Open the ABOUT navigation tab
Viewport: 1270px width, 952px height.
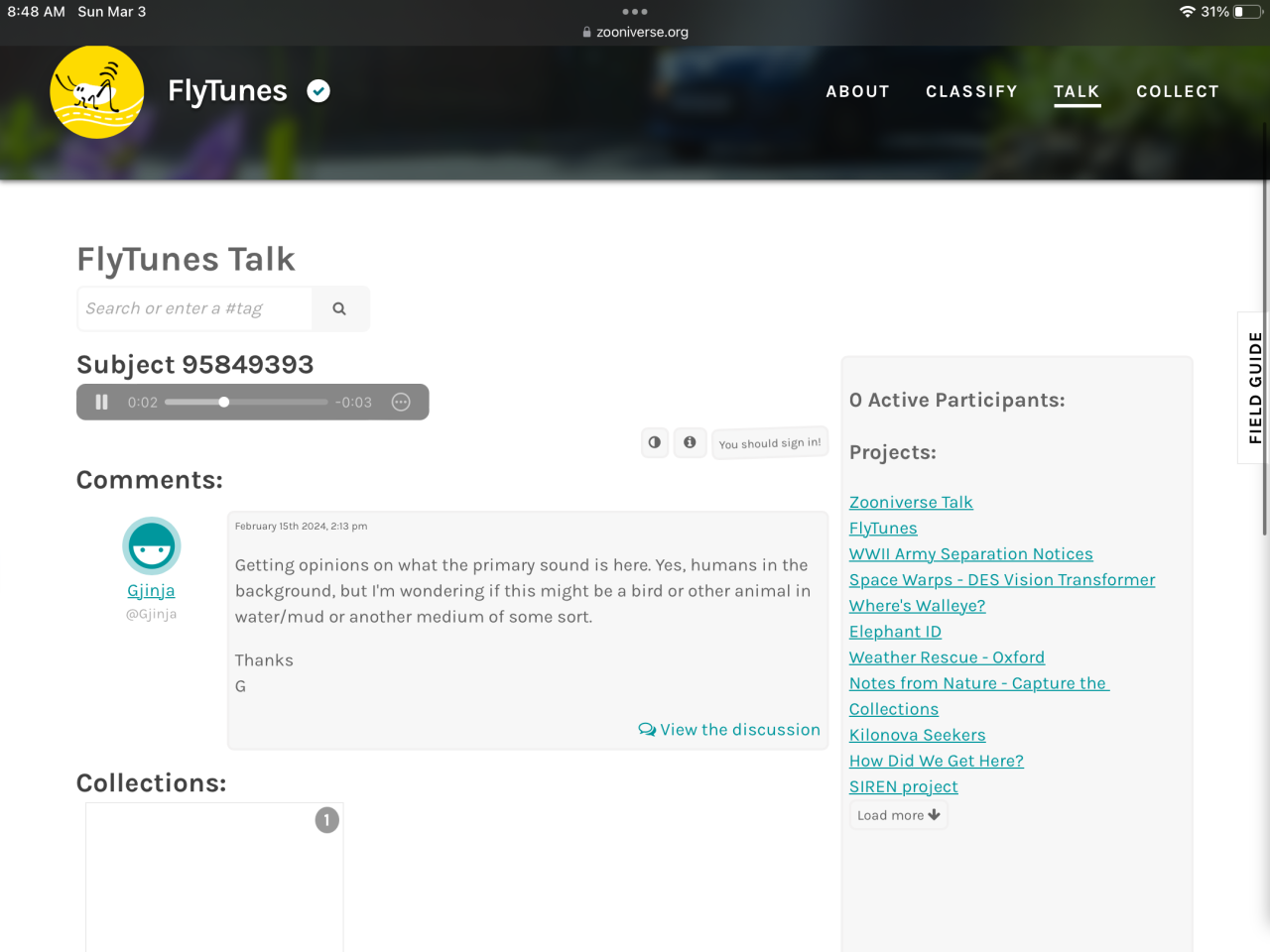coord(858,91)
